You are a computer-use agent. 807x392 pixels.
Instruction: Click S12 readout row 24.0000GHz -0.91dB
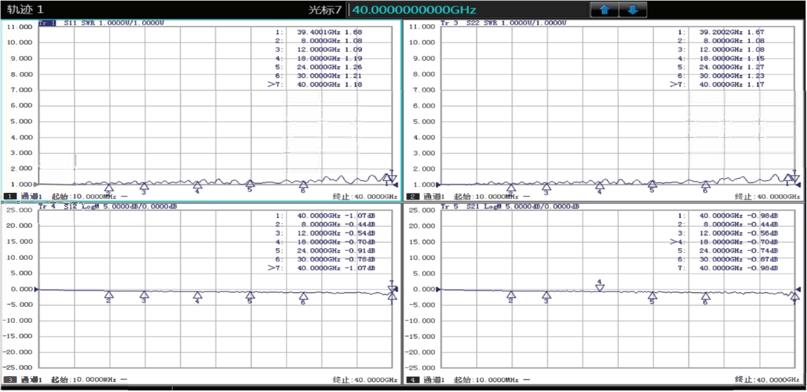click(325, 251)
